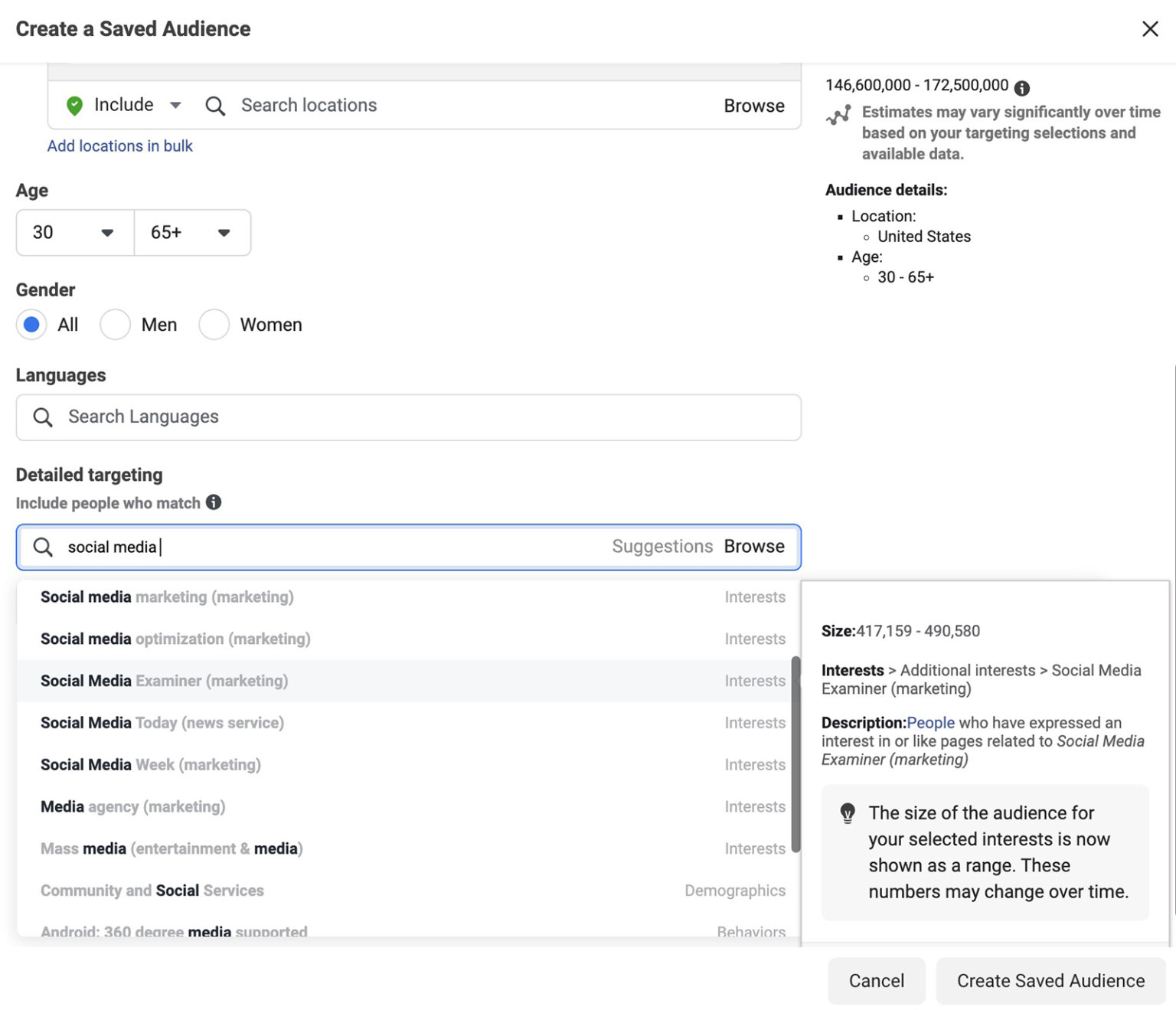Screen dimensions: 1176x1010
Task: Click the Create Saved Audience button
Action: (1050, 981)
